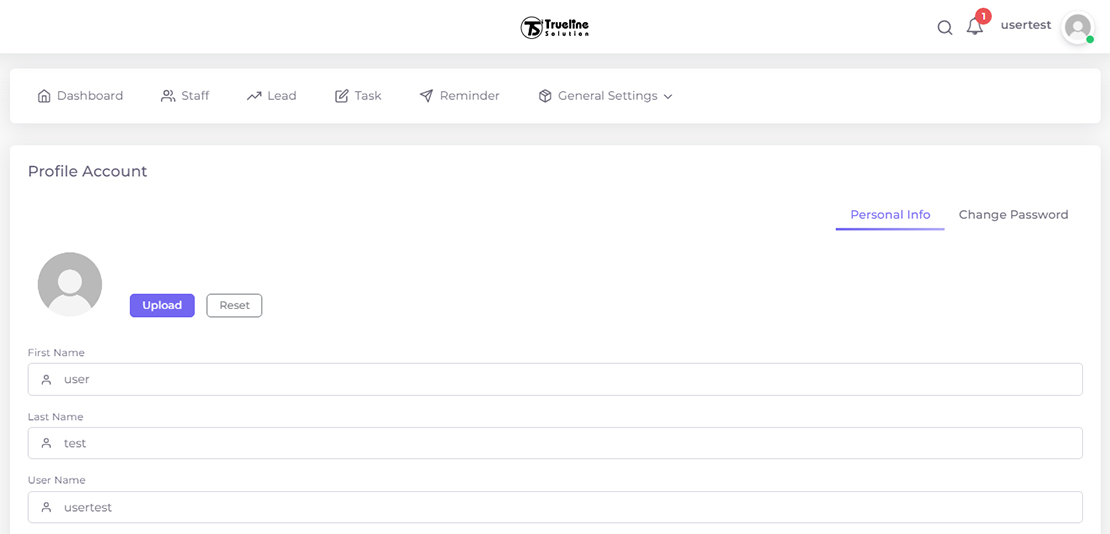The height and width of the screenshot is (534, 1110).
Task: Click the Dashboard home icon
Action: [x=44, y=96]
